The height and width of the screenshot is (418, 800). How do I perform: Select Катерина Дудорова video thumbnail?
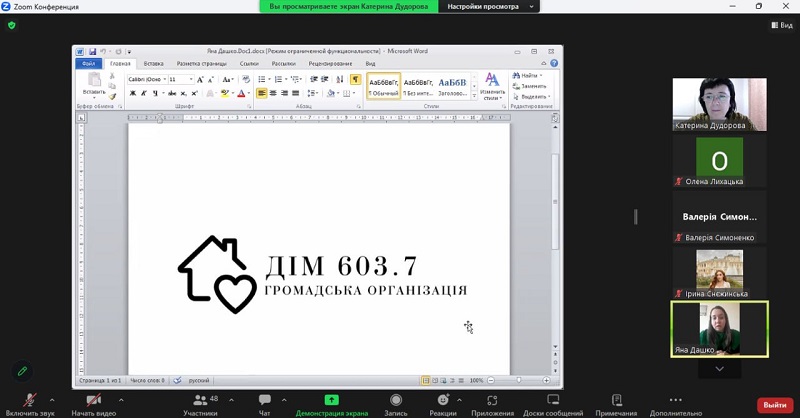click(719, 105)
